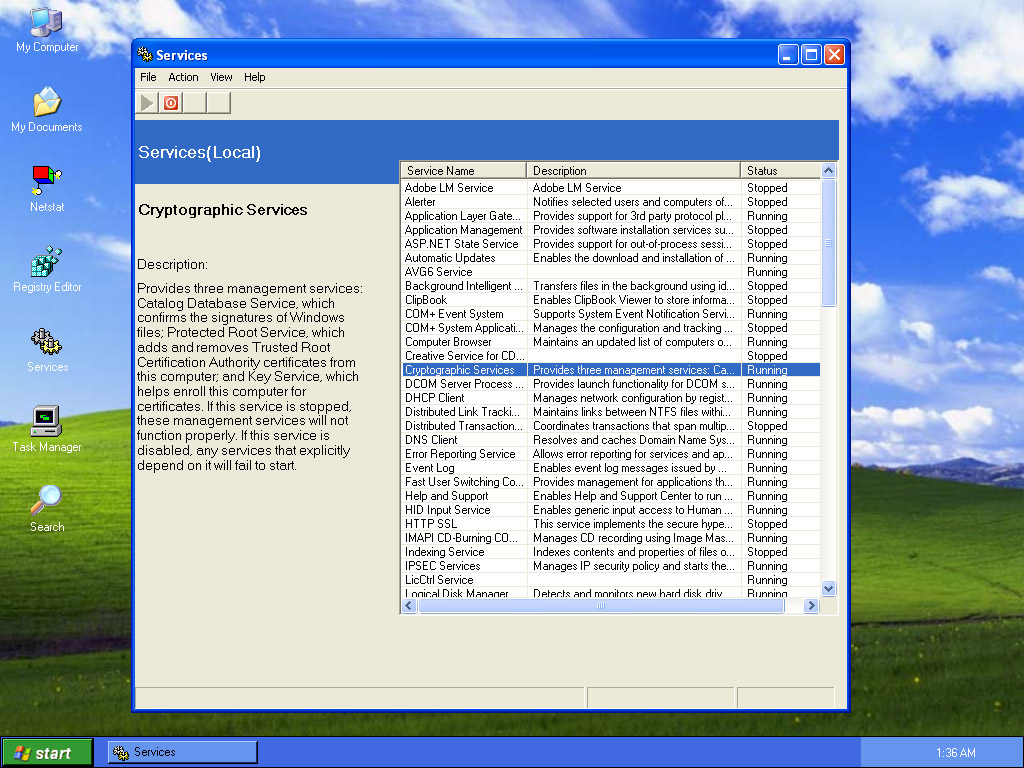Click the horizontal scrollbar right arrow
The width and height of the screenshot is (1024, 768).
coord(811,605)
